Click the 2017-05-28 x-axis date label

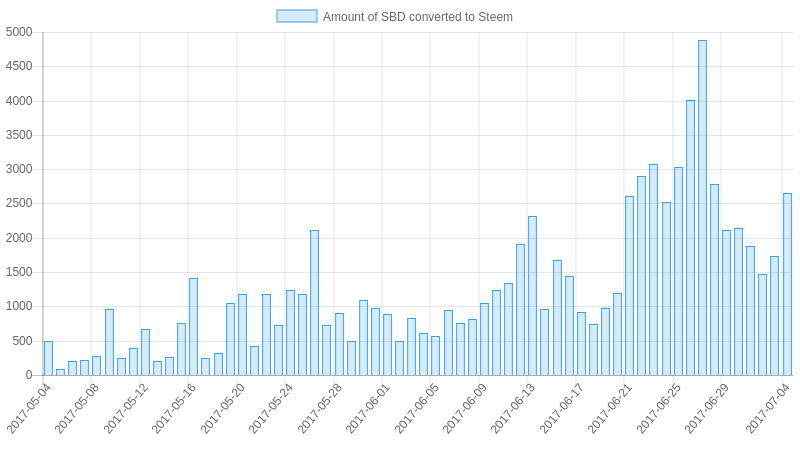tap(320, 409)
